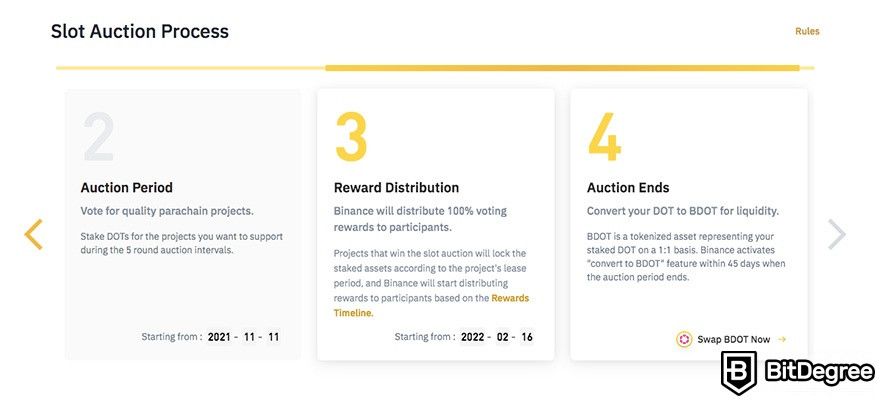Click the large number 4 step
The height and width of the screenshot is (401, 880).
point(604,137)
